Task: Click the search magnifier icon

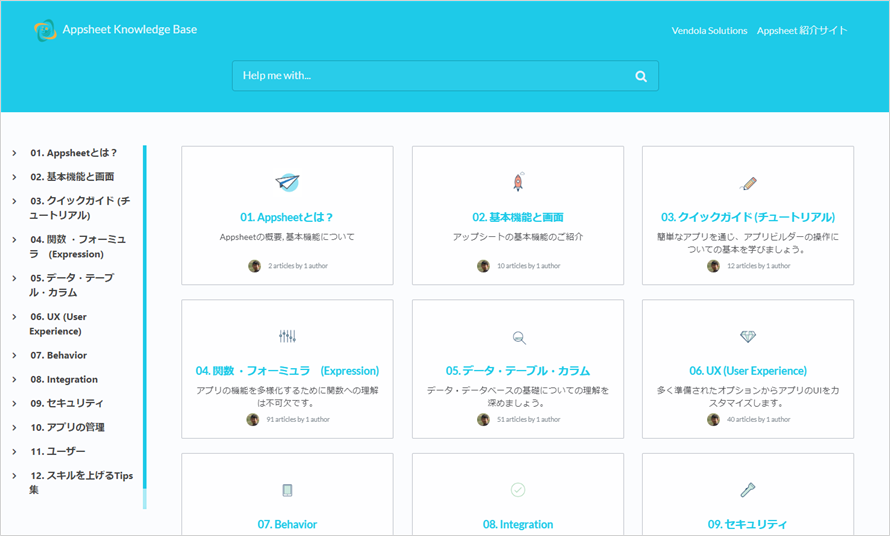Action: coord(641,76)
